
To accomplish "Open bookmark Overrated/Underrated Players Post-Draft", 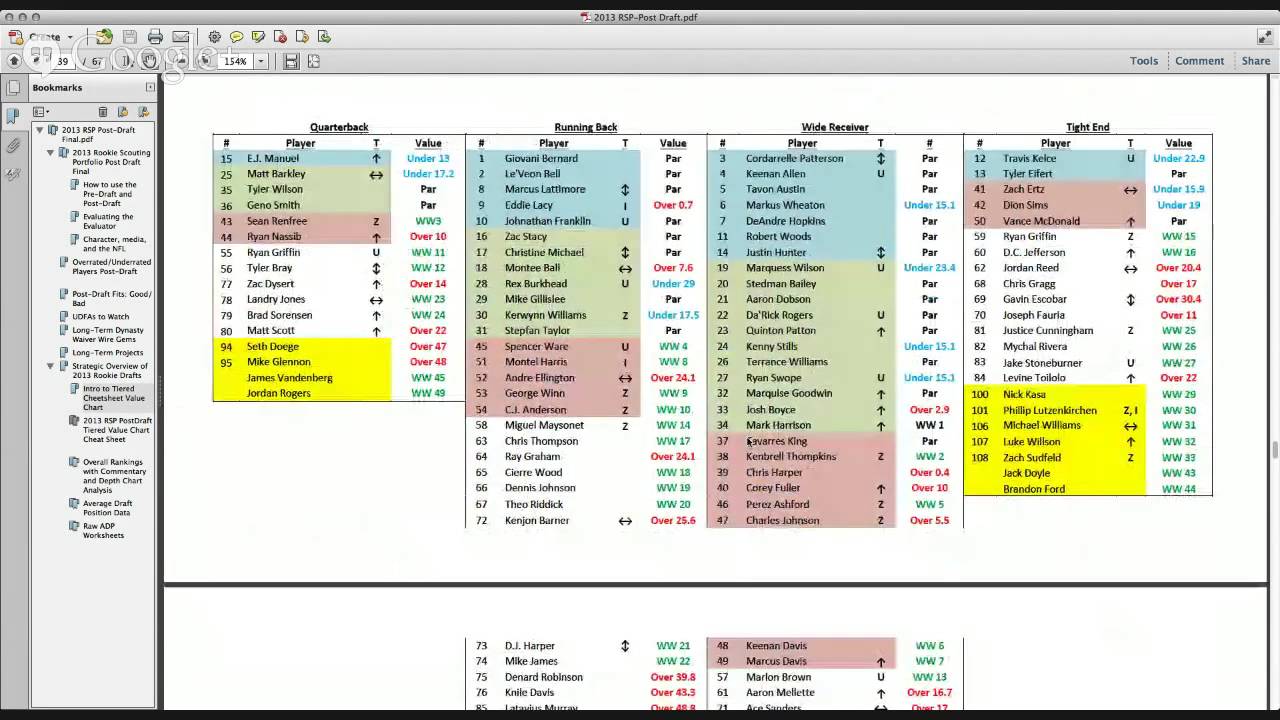I will 112,267.
